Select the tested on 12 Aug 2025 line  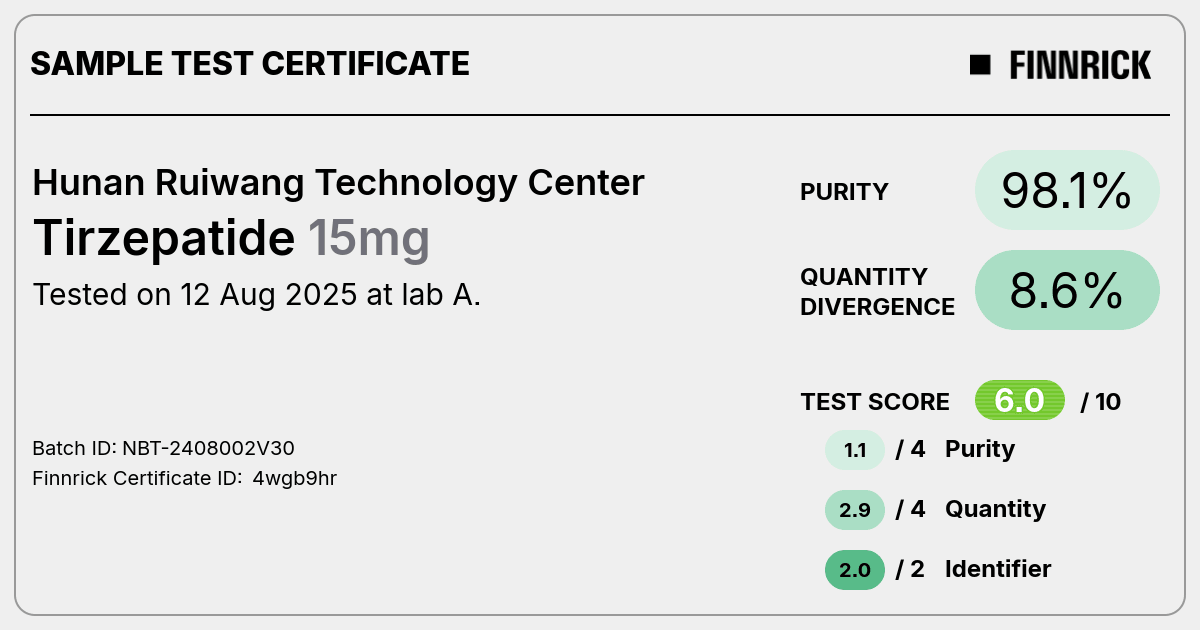(x=257, y=295)
